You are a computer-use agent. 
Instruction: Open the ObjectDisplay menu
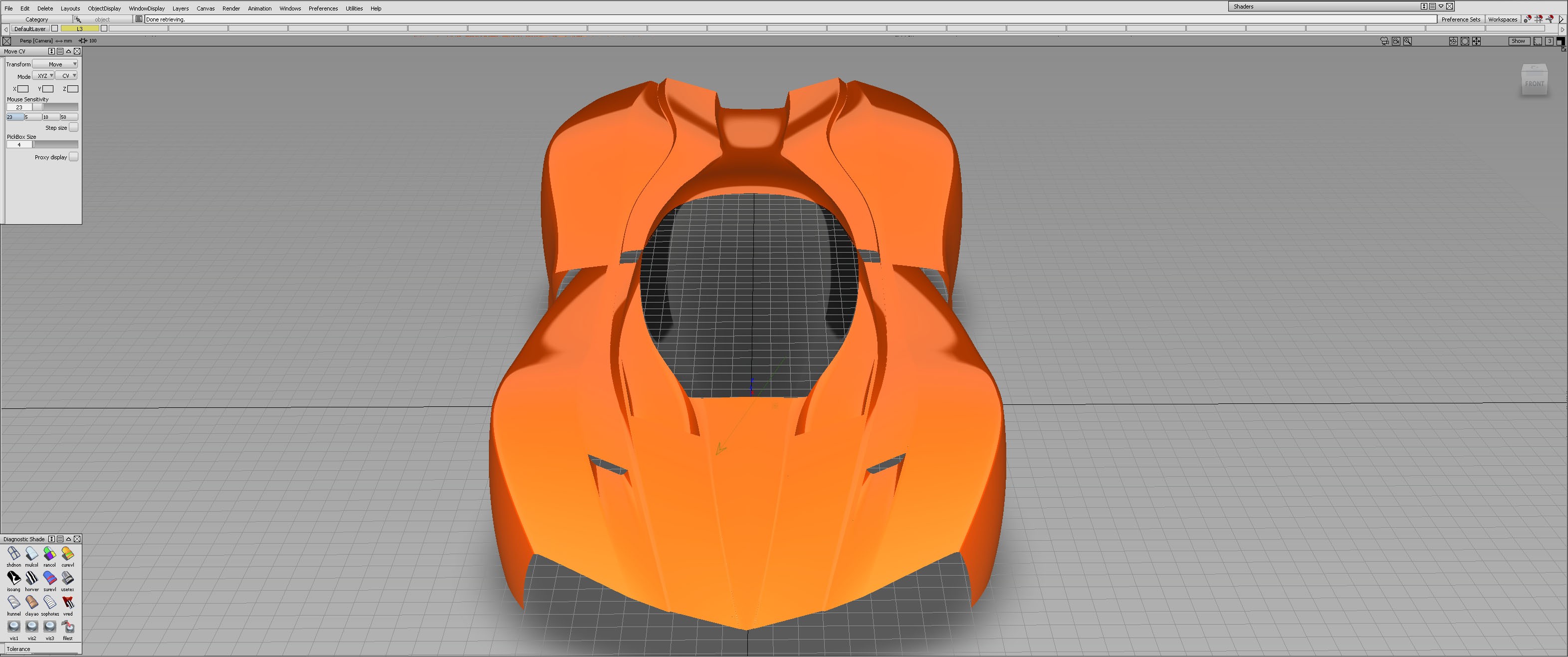click(104, 8)
